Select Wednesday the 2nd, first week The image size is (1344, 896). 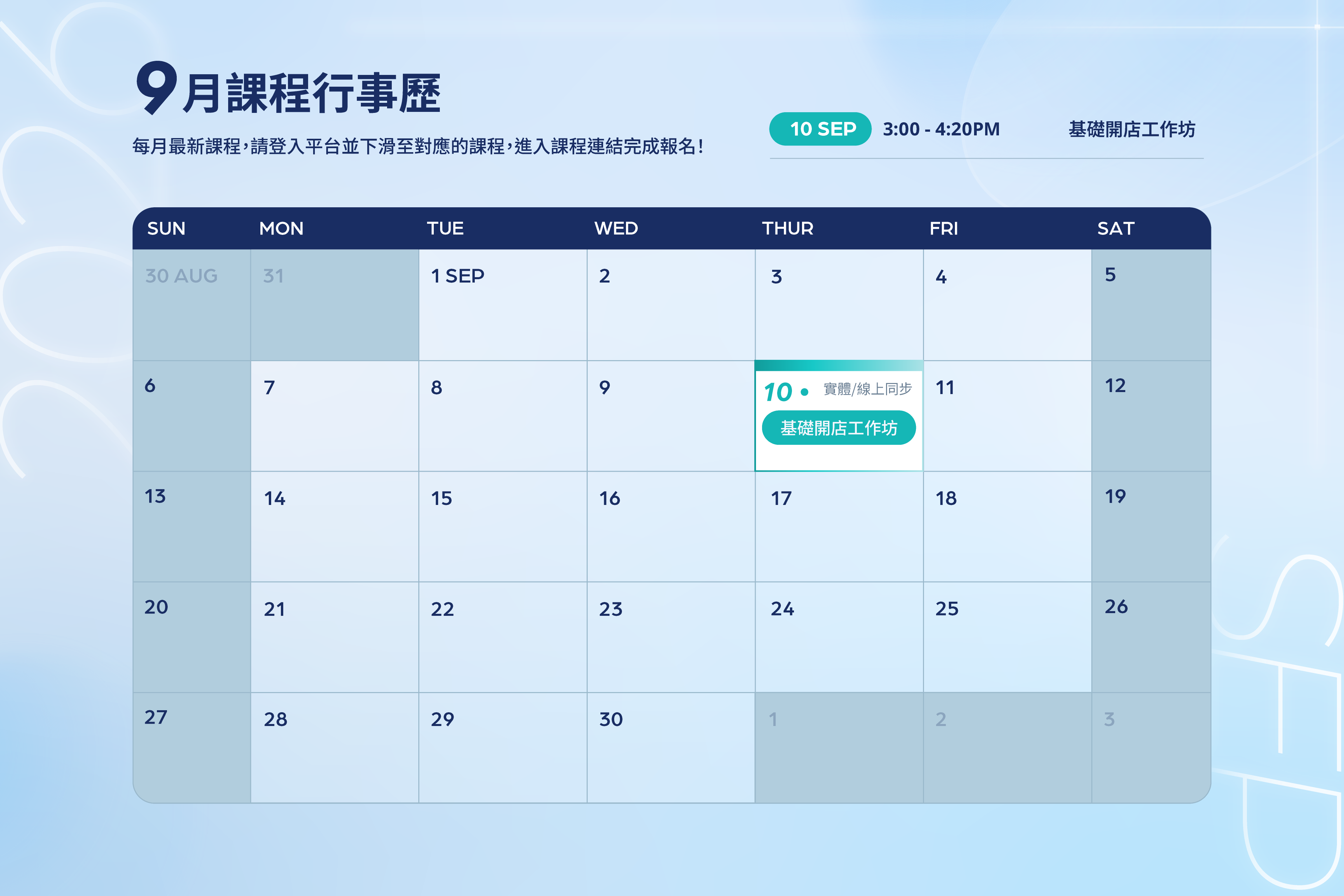click(x=671, y=305)
